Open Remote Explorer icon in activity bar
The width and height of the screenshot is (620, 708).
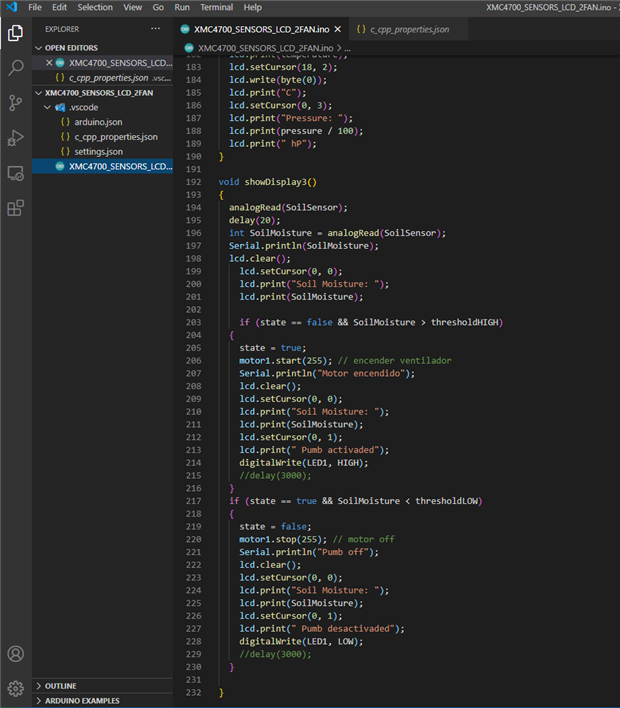pos(15,173)
